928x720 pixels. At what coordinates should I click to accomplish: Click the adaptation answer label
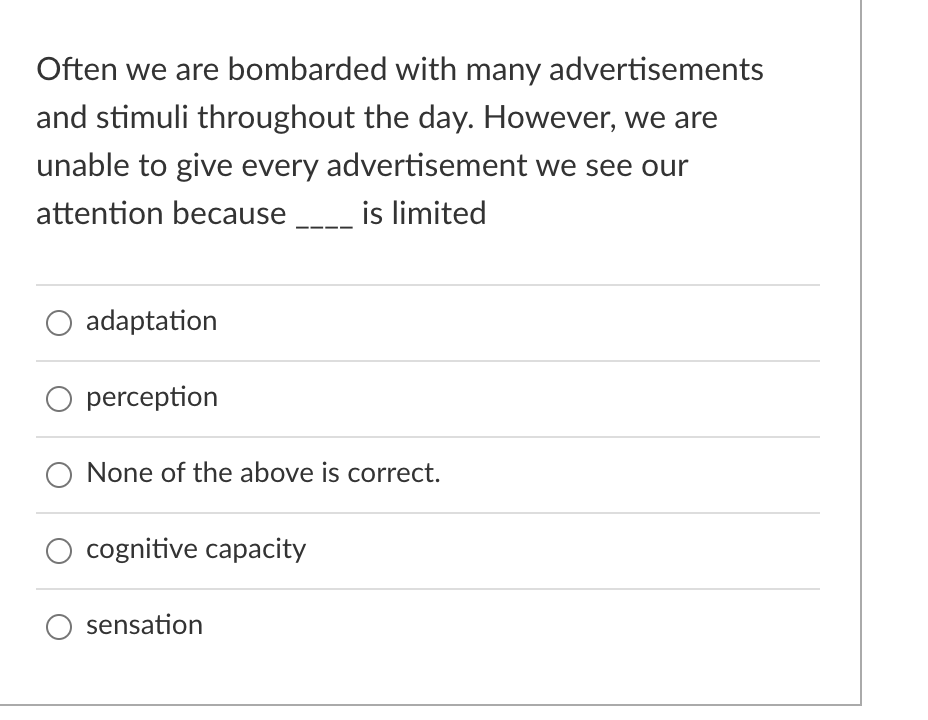[x=151, y=322]
